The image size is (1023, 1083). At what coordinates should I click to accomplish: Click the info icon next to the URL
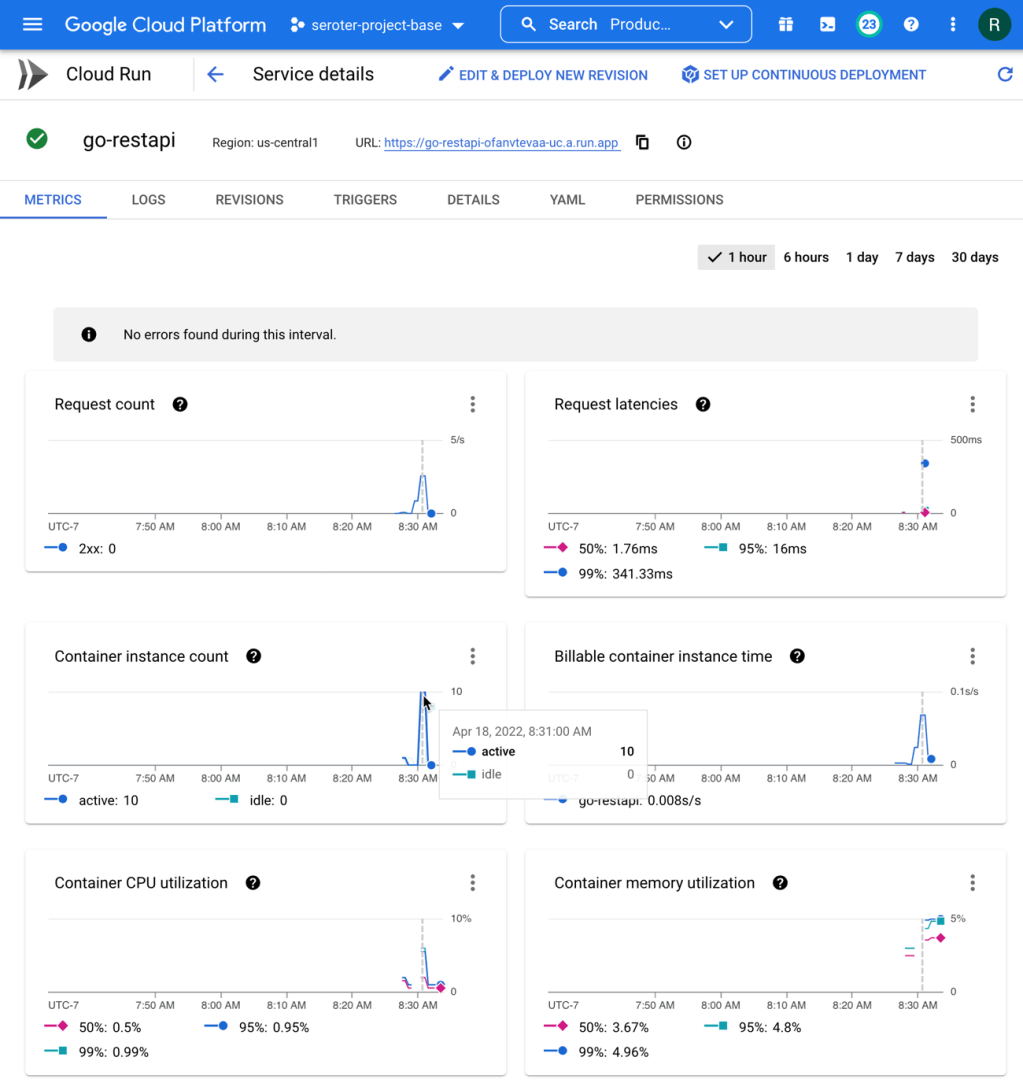683,142
